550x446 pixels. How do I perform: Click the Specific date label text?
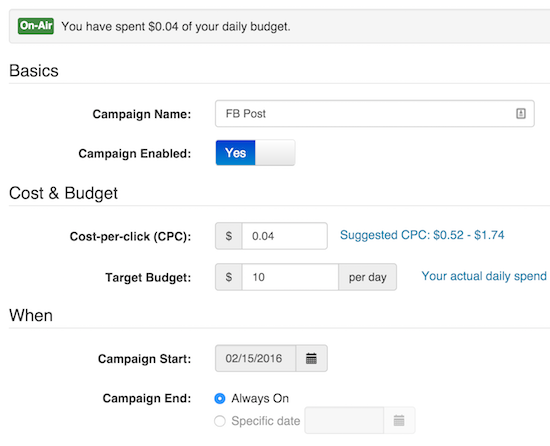(x=266, y=421)
